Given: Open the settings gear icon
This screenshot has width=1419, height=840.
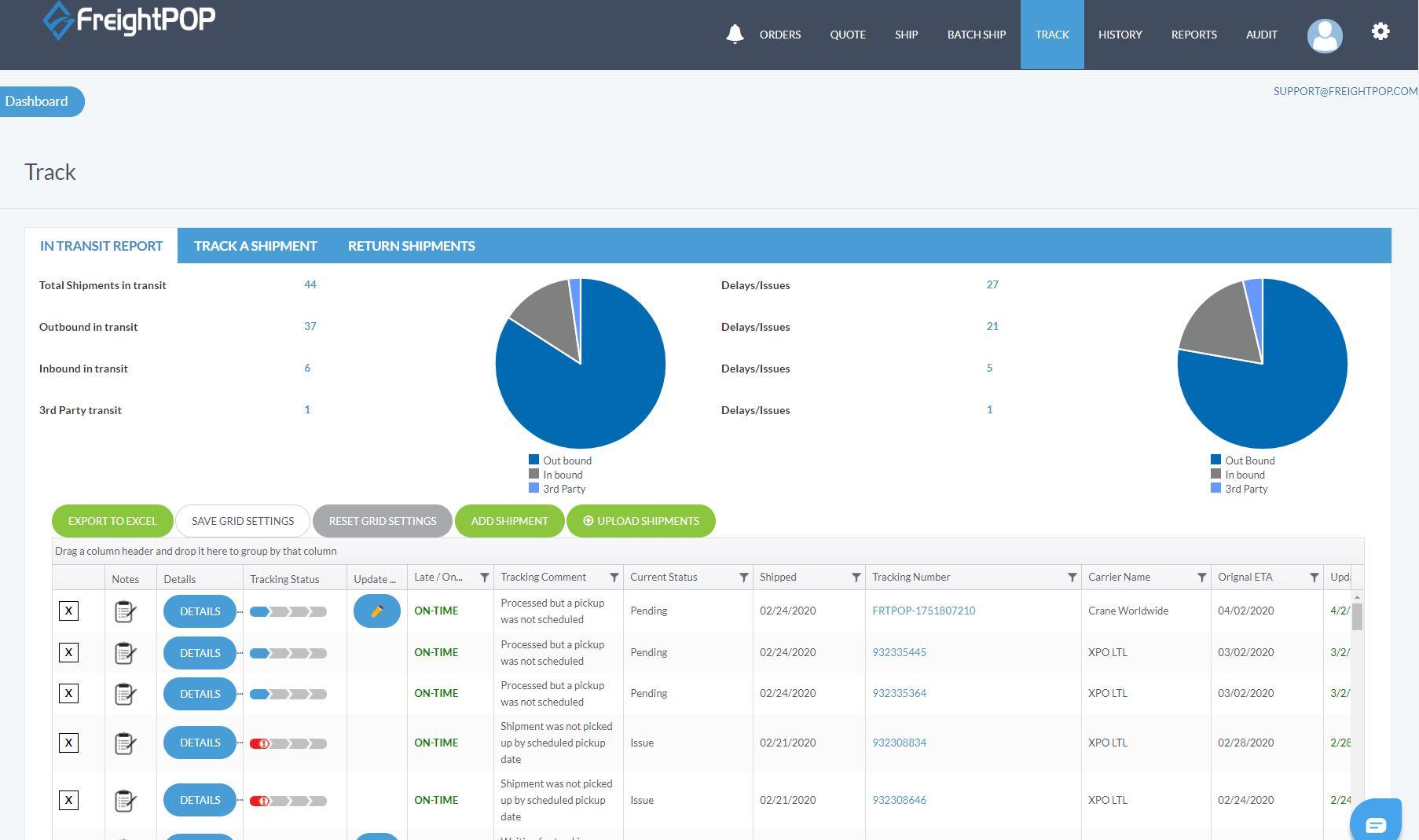Looking at the screenshot, I should tap(1380, 32).
